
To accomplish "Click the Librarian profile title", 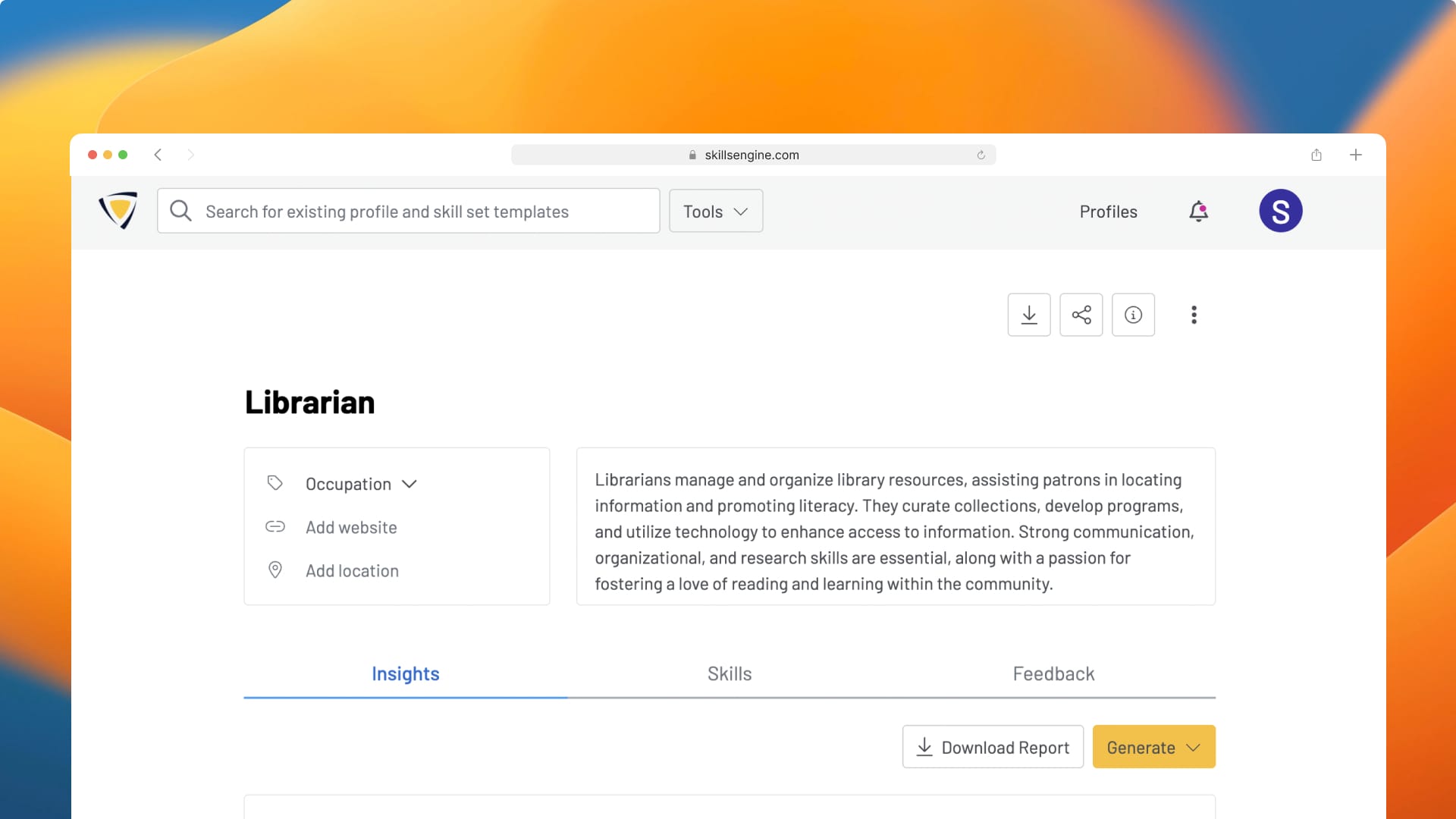I will point(309,402).
